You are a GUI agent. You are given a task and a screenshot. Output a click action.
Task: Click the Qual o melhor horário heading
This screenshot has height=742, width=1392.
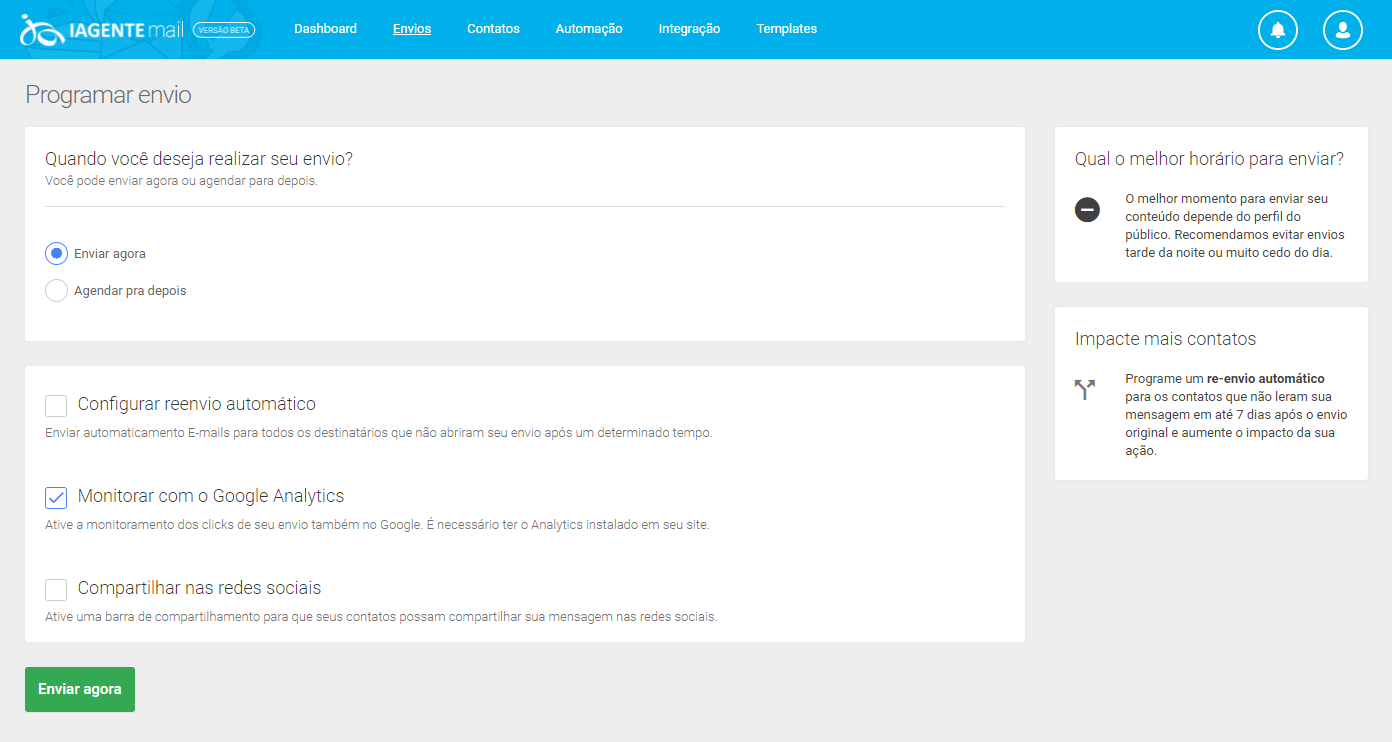(x=1208, y=159)
